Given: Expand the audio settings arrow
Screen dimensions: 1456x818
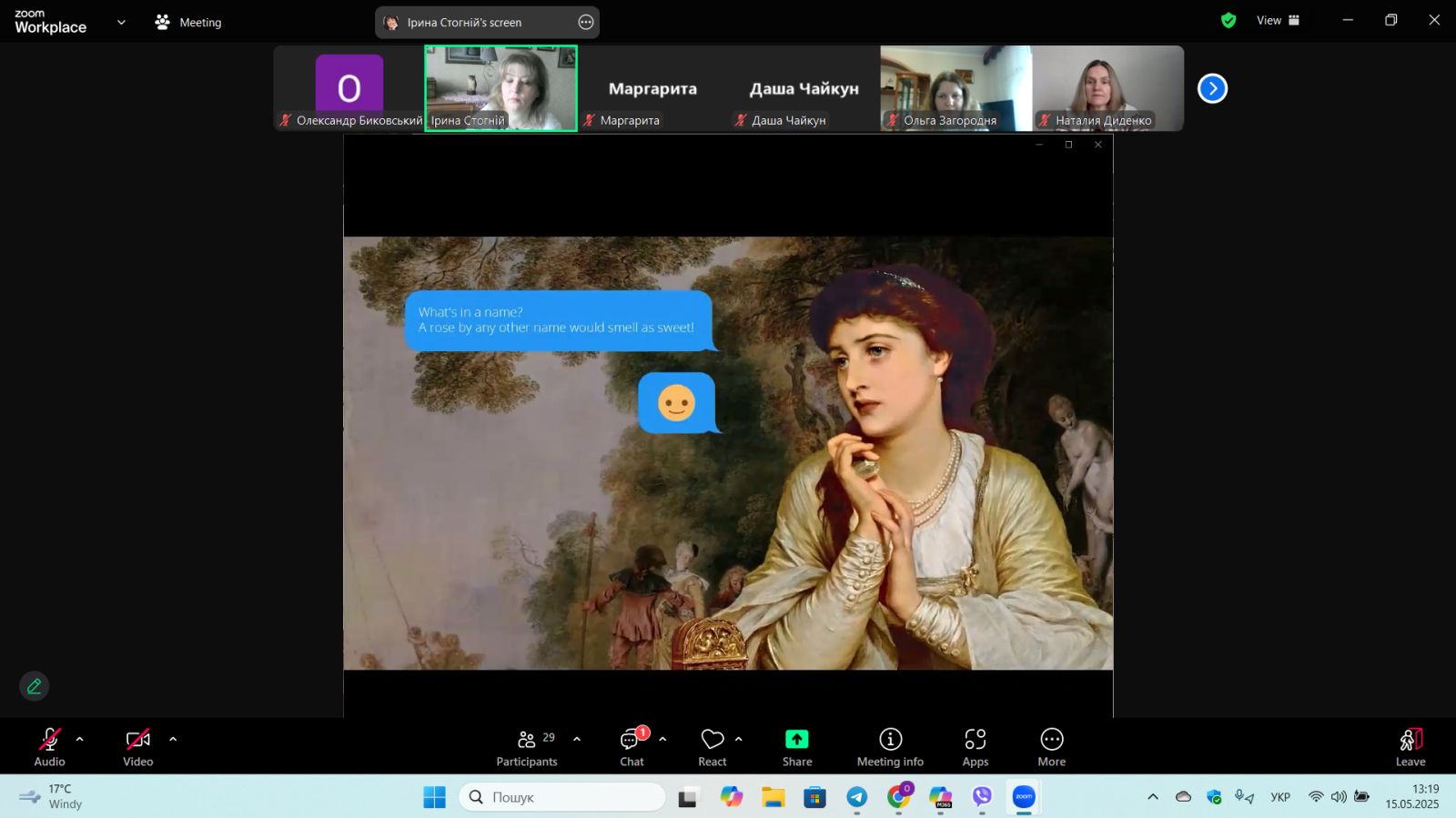Looking at the screenshot, I should 80,739.
